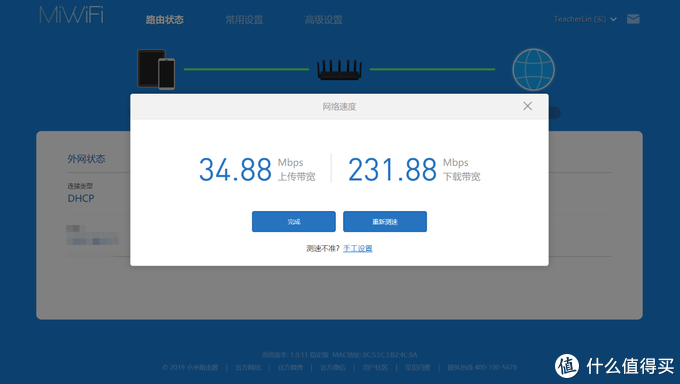Click the 34.88 upload speed value
This screenshot has height=384, width=680.
click(235, 170)
